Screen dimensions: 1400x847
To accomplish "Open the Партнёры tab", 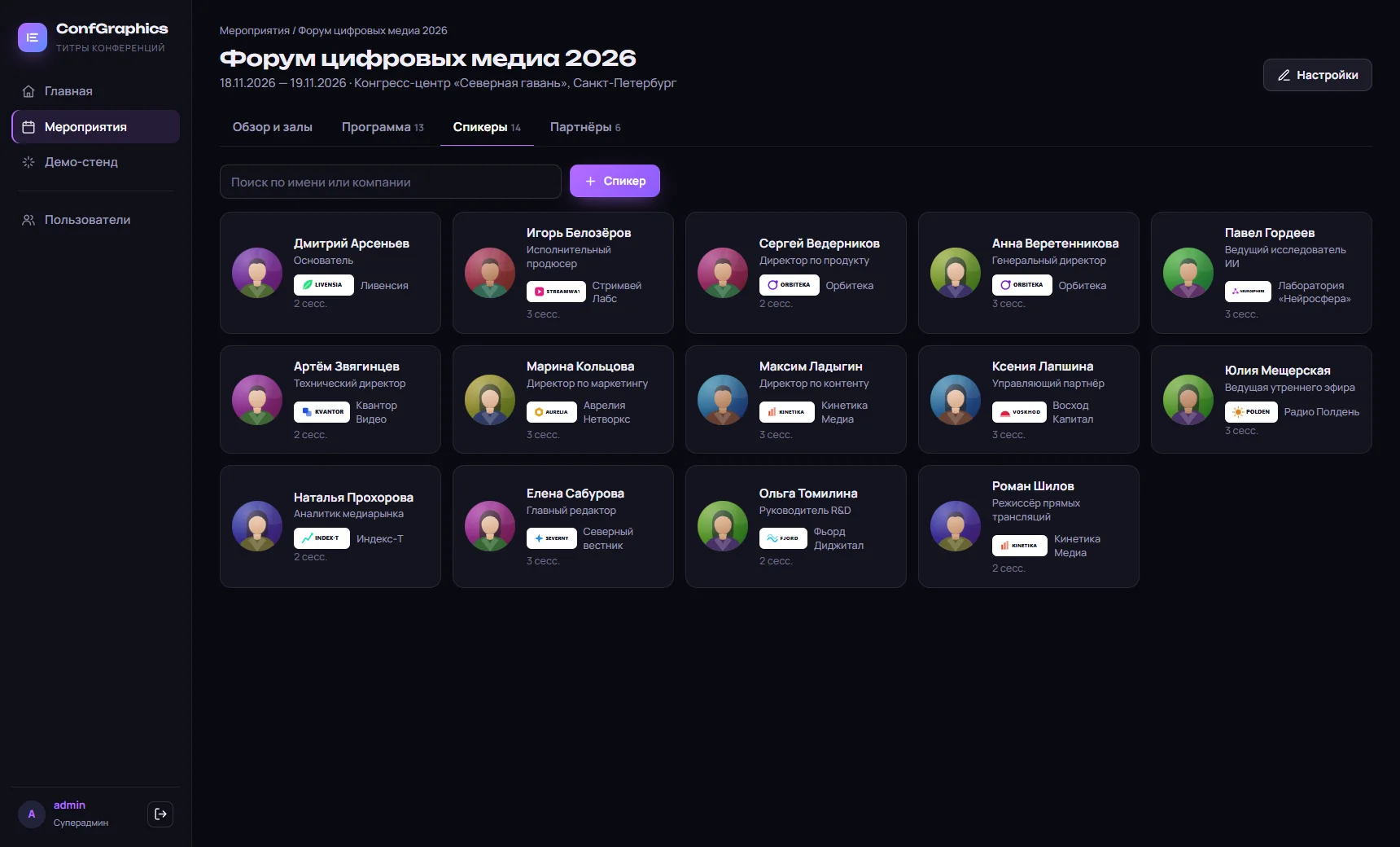I will point(585,127).
